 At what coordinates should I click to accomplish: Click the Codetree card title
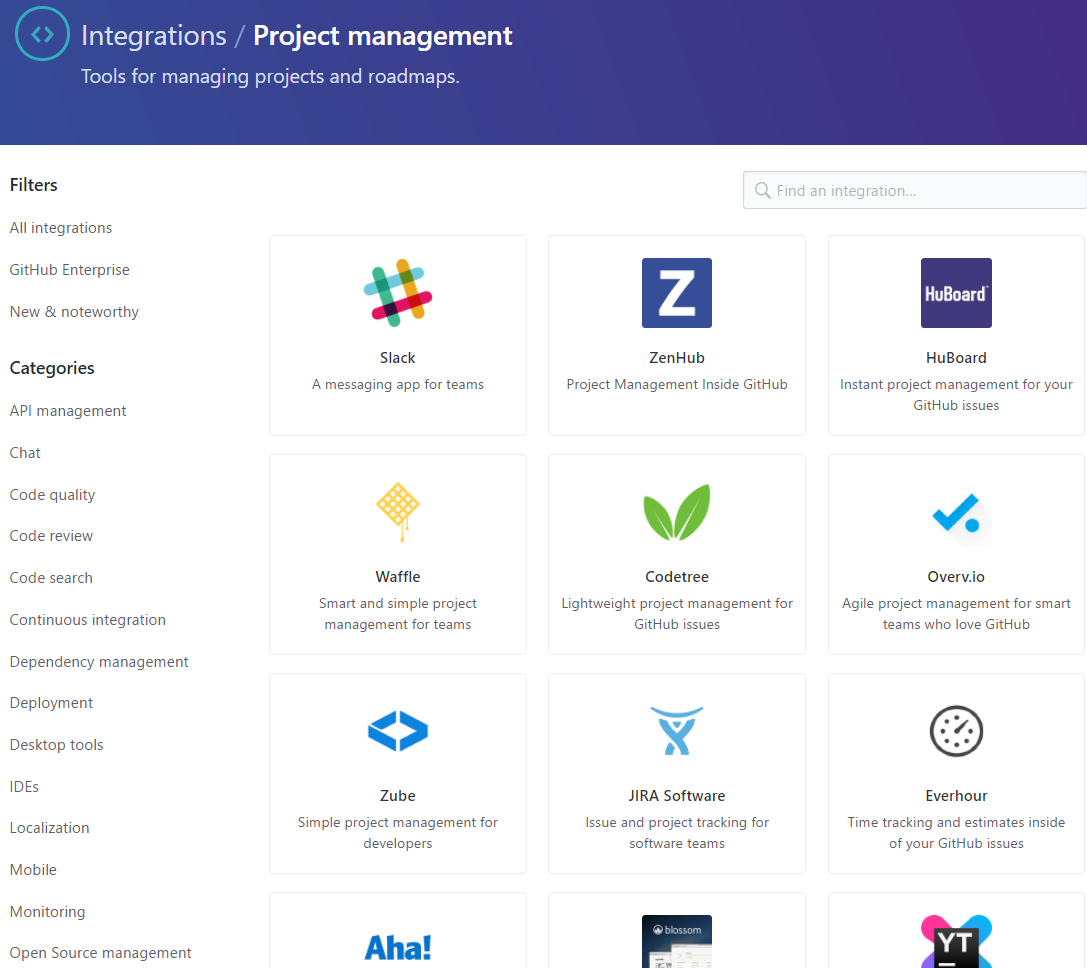coord(677,577)
